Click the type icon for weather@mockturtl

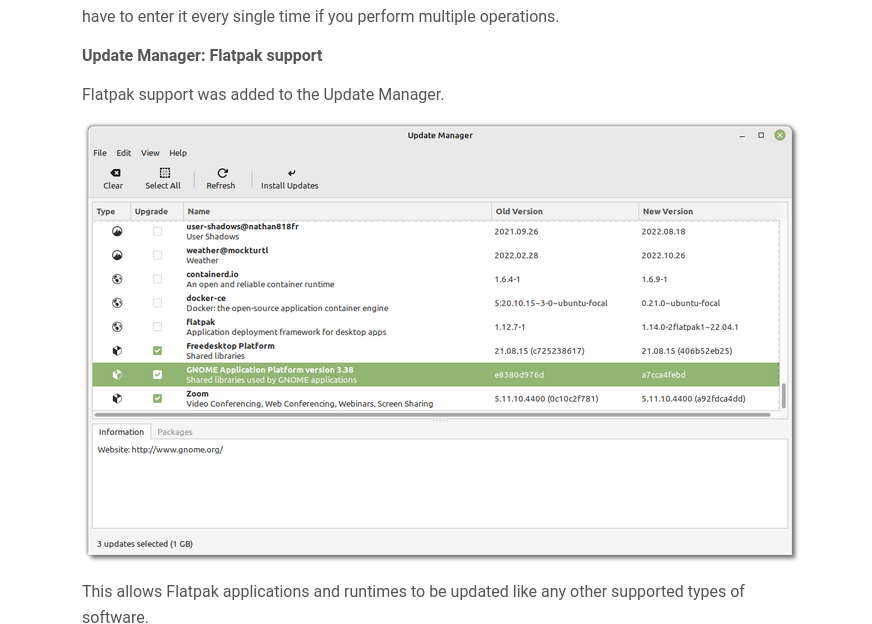pos(117,255)
